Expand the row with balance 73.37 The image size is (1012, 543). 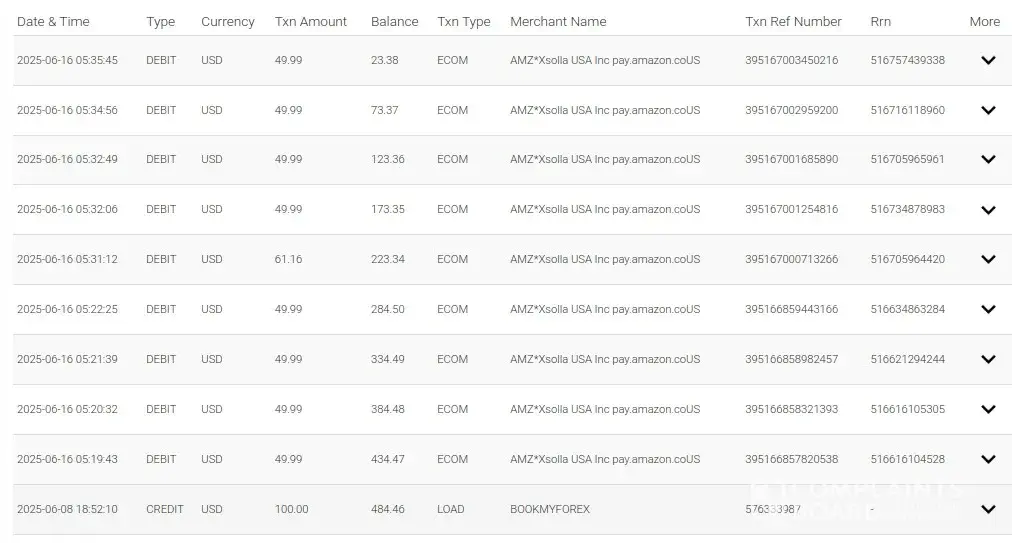click(x=988, y=110)
